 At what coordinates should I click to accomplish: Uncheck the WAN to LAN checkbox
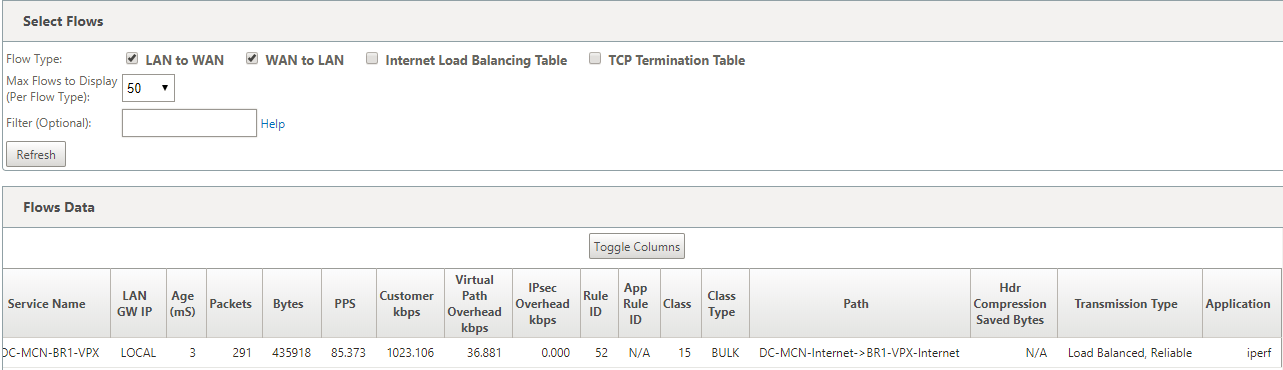click(253, 59)
